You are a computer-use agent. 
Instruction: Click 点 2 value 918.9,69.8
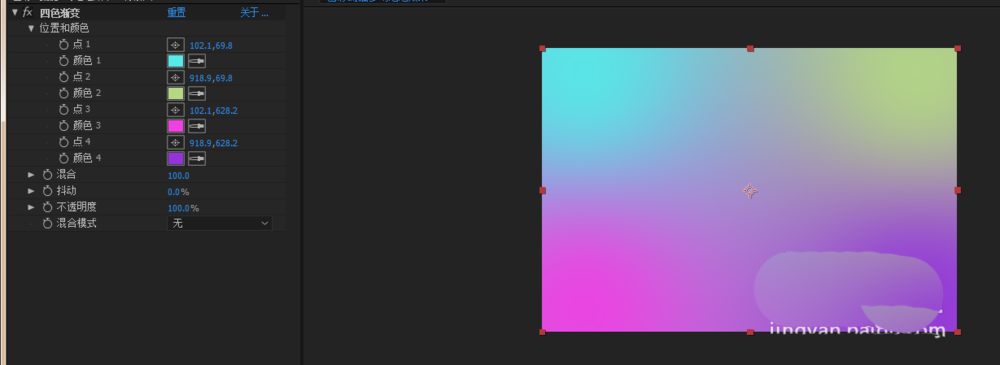click(x=211, y=78)
